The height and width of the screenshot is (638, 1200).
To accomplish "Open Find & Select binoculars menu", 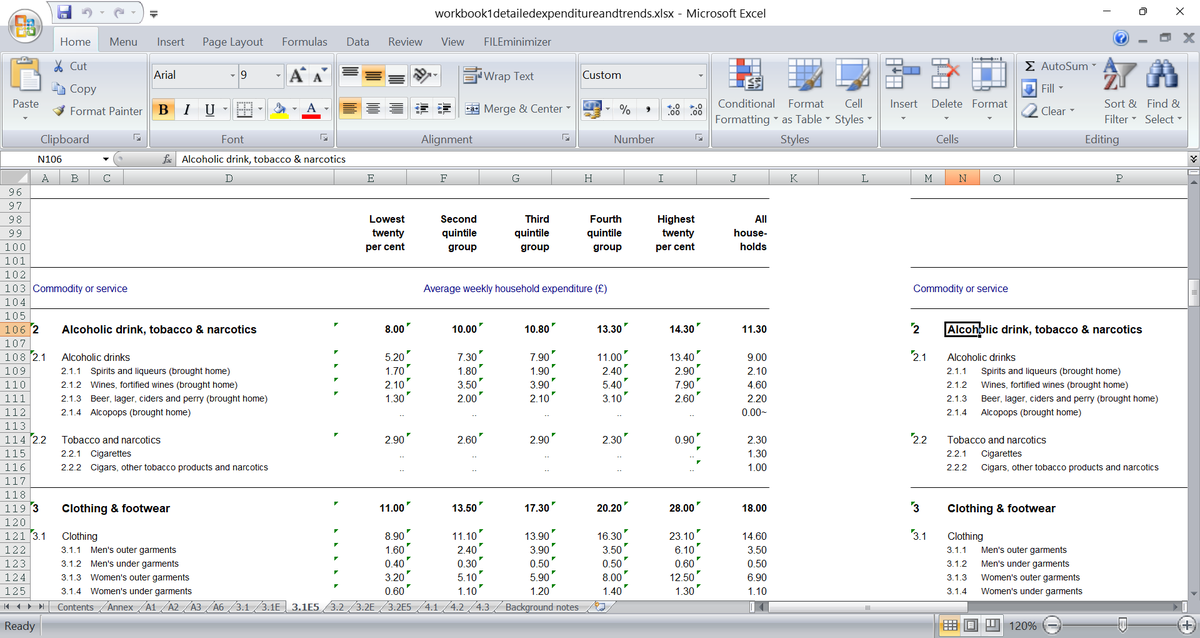I will (x=1162, y=90).
